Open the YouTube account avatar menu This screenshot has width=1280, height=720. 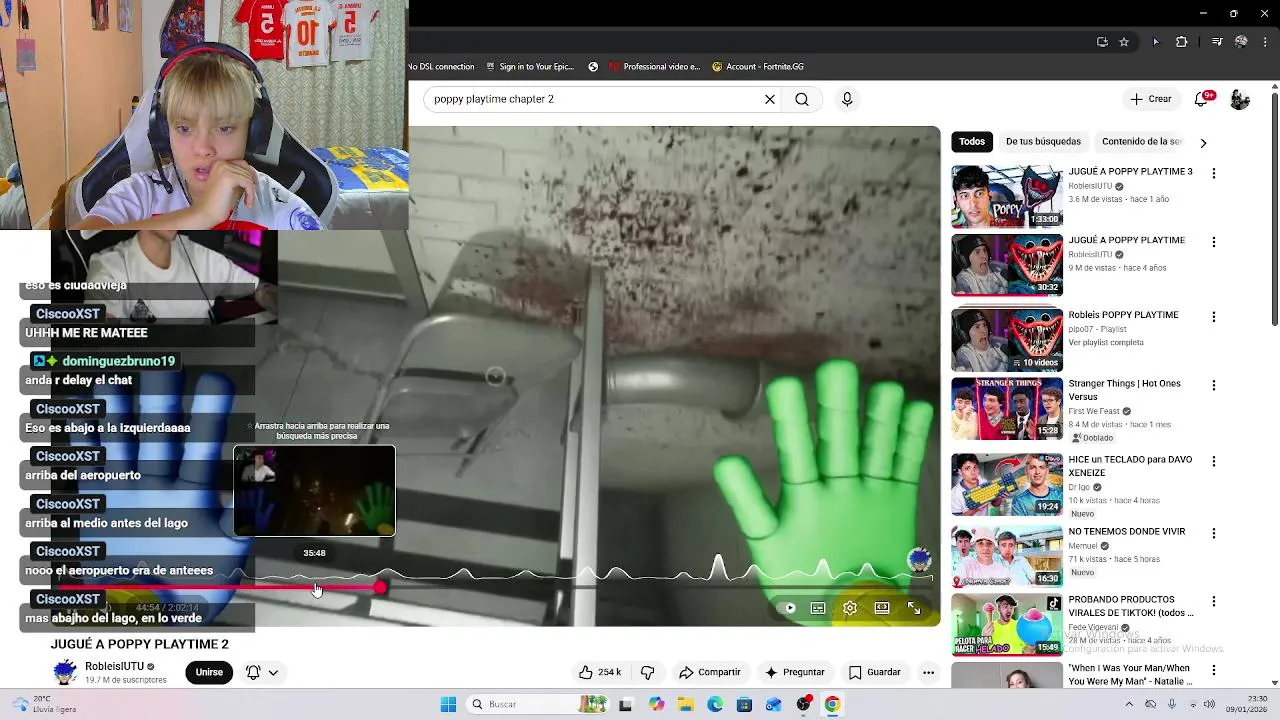1240,99
